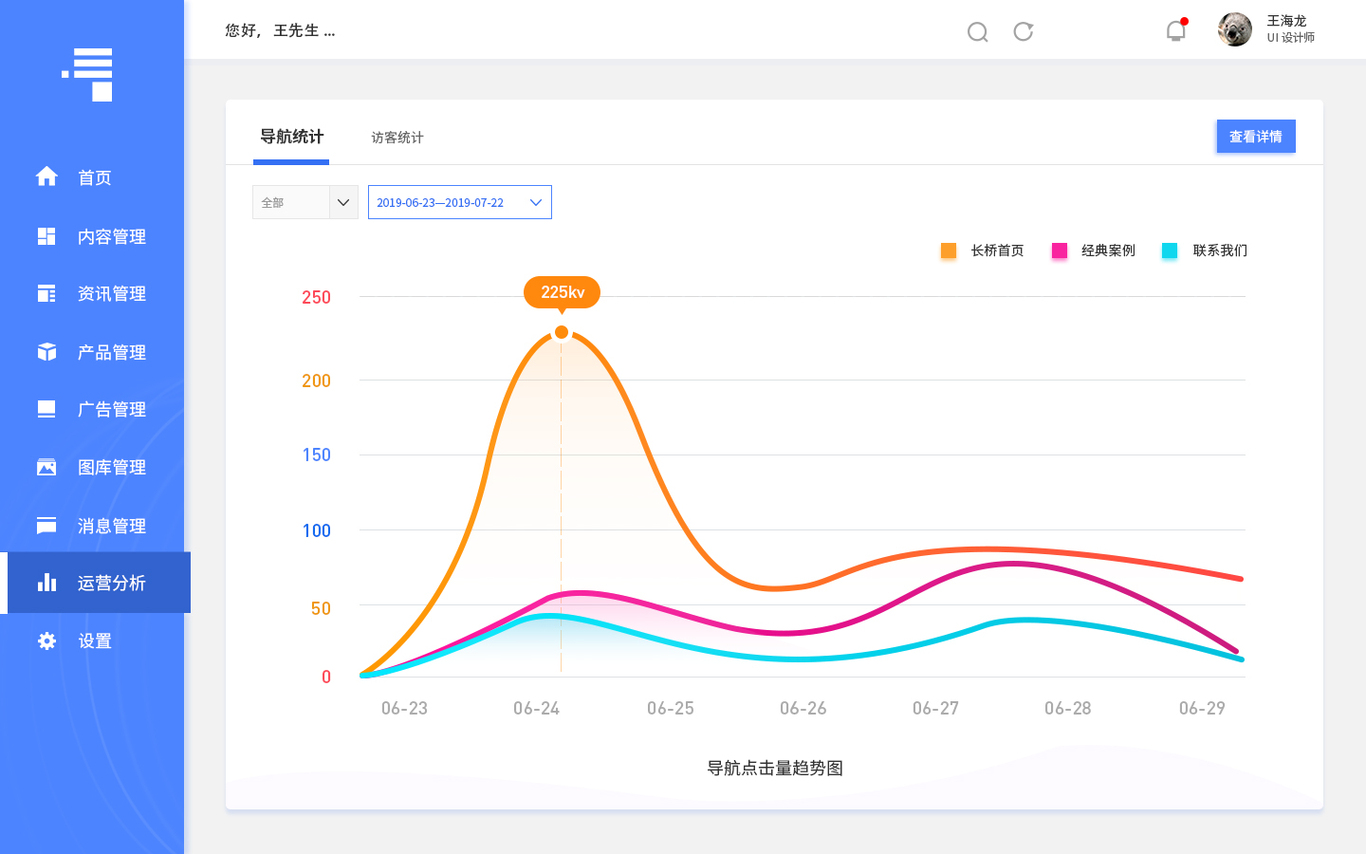Click the UI 设计师 role text
The image size is (1366, 854).
click(1291, 38)
